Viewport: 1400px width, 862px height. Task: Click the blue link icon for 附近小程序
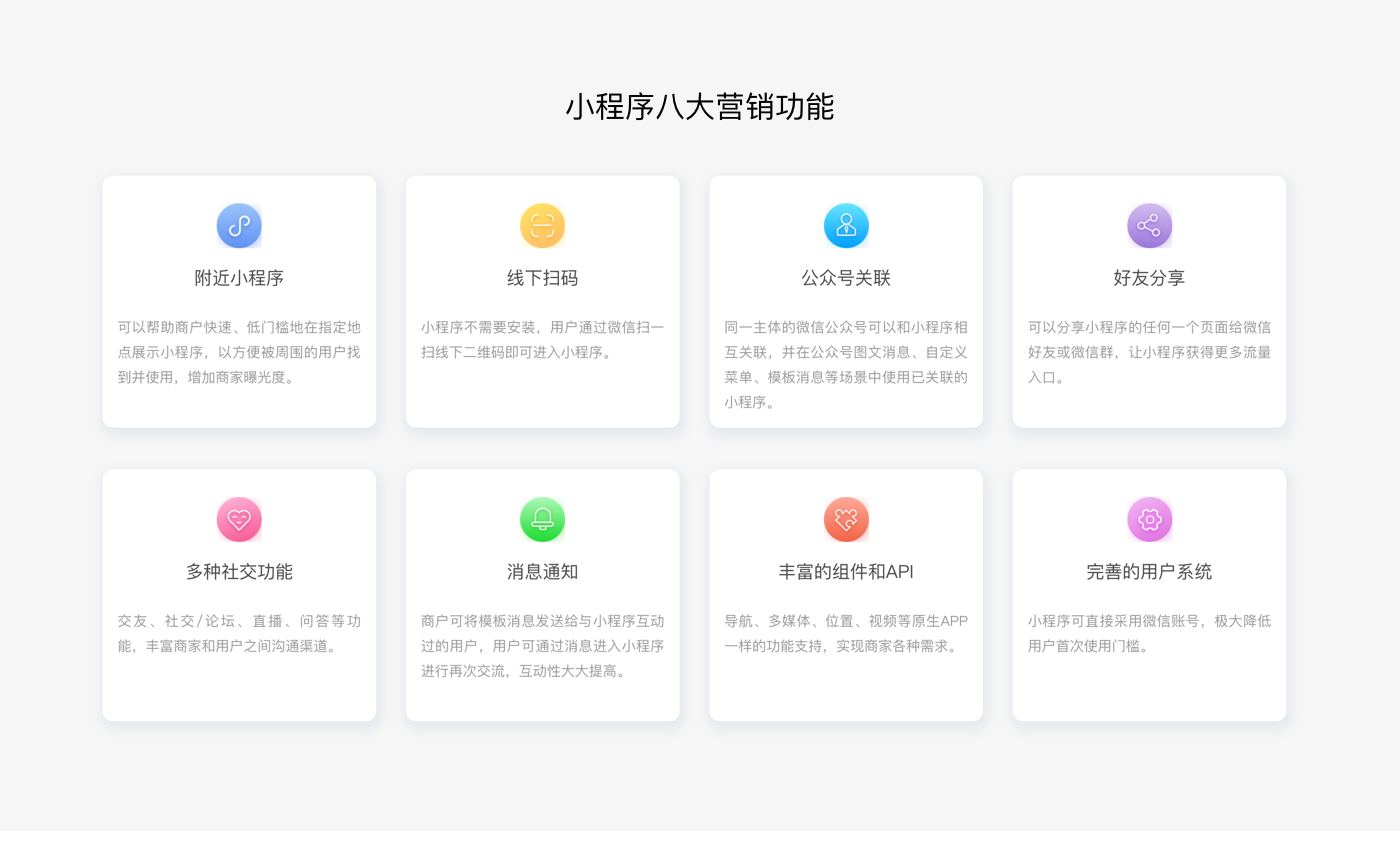pyautogui.click(x=239, y=225)
